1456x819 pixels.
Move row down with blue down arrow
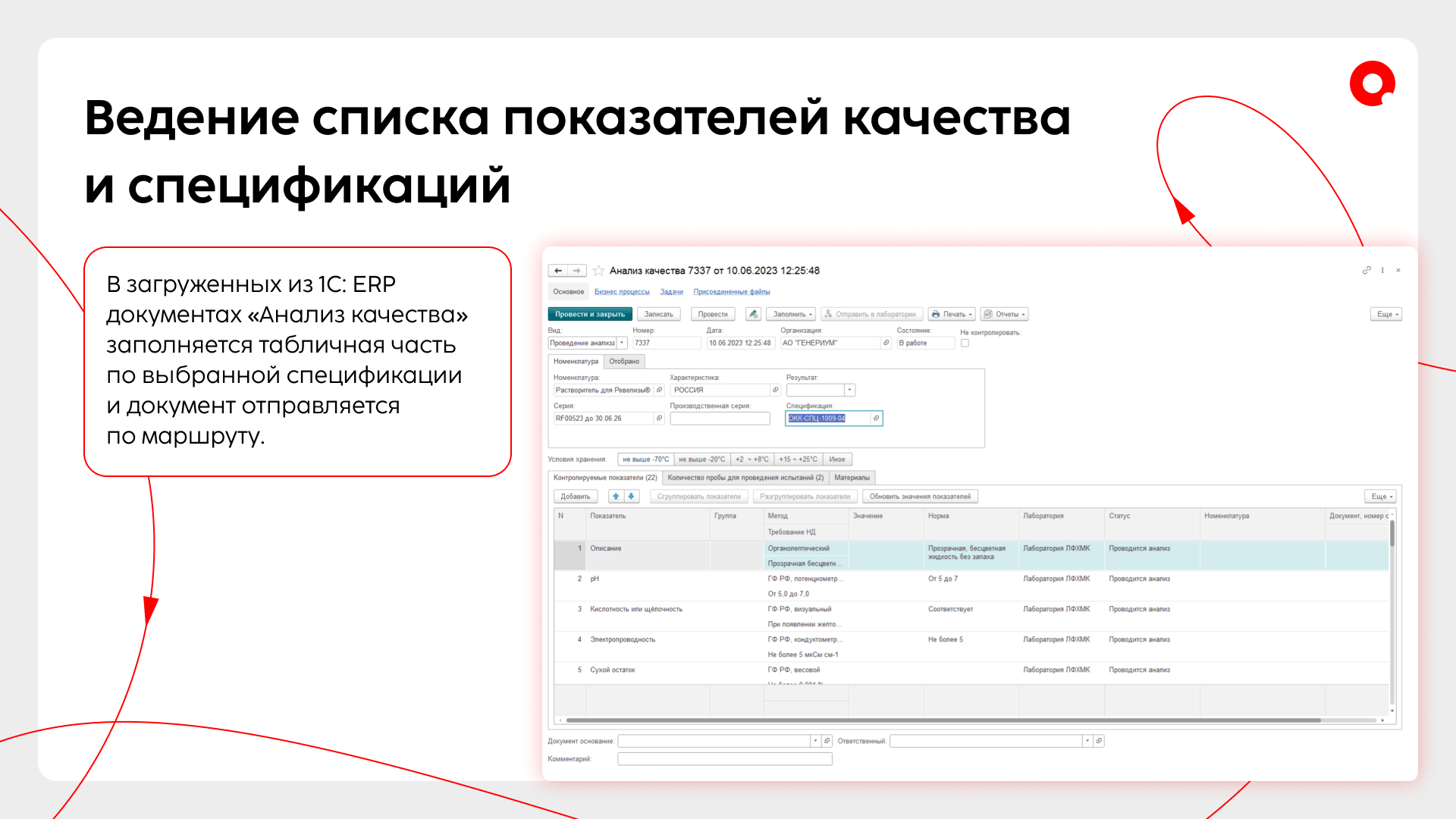(631, 497)
